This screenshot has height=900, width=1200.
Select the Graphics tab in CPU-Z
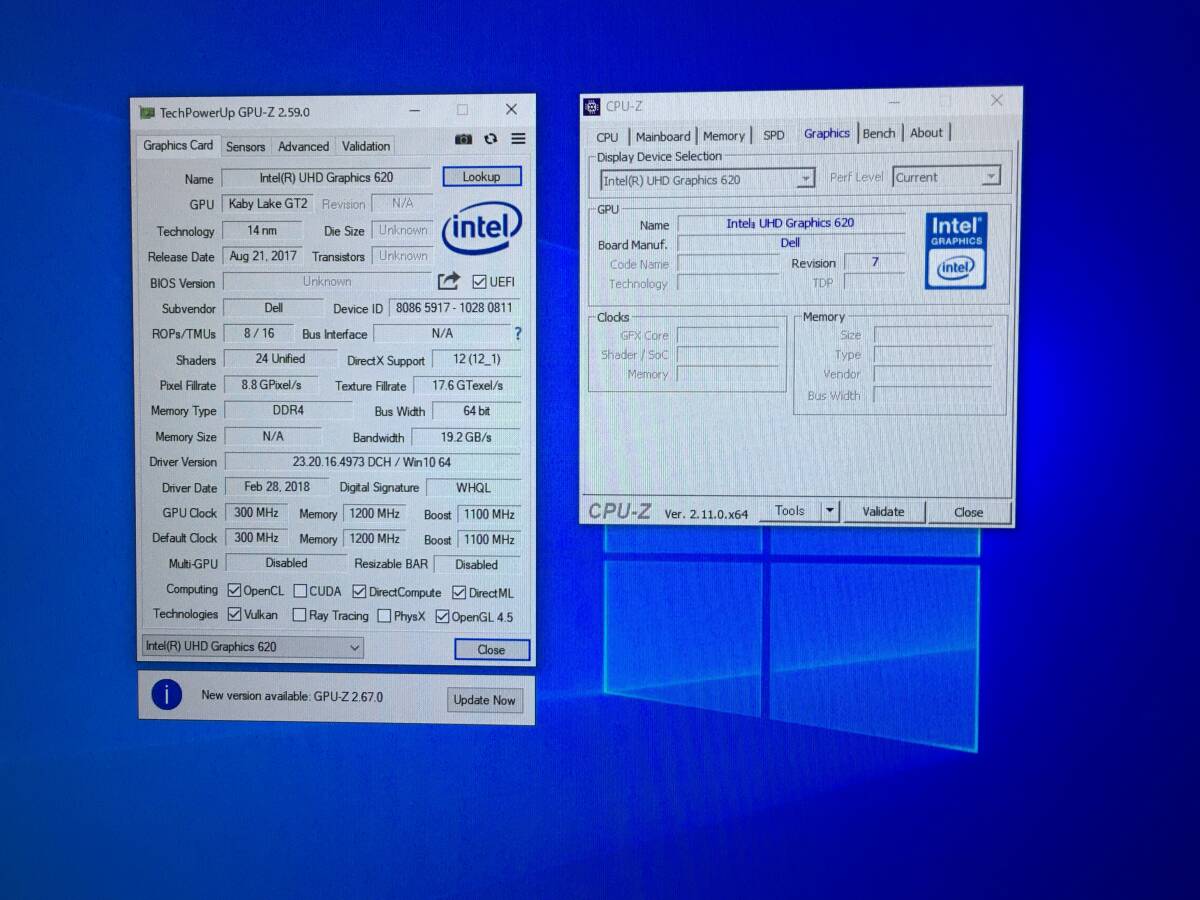[x=827, y=133]
